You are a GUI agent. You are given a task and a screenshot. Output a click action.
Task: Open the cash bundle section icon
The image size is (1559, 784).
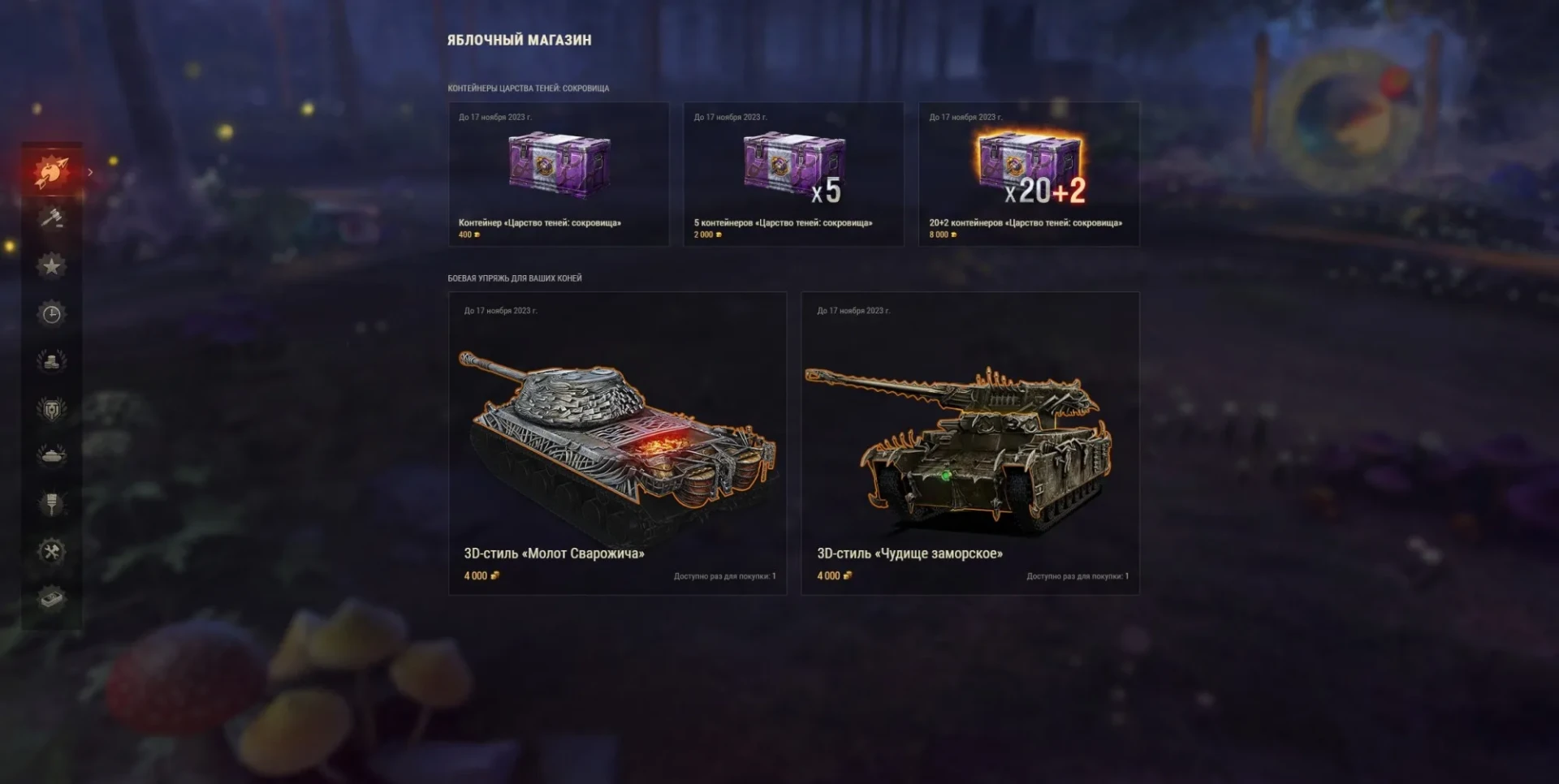point(51,600)
